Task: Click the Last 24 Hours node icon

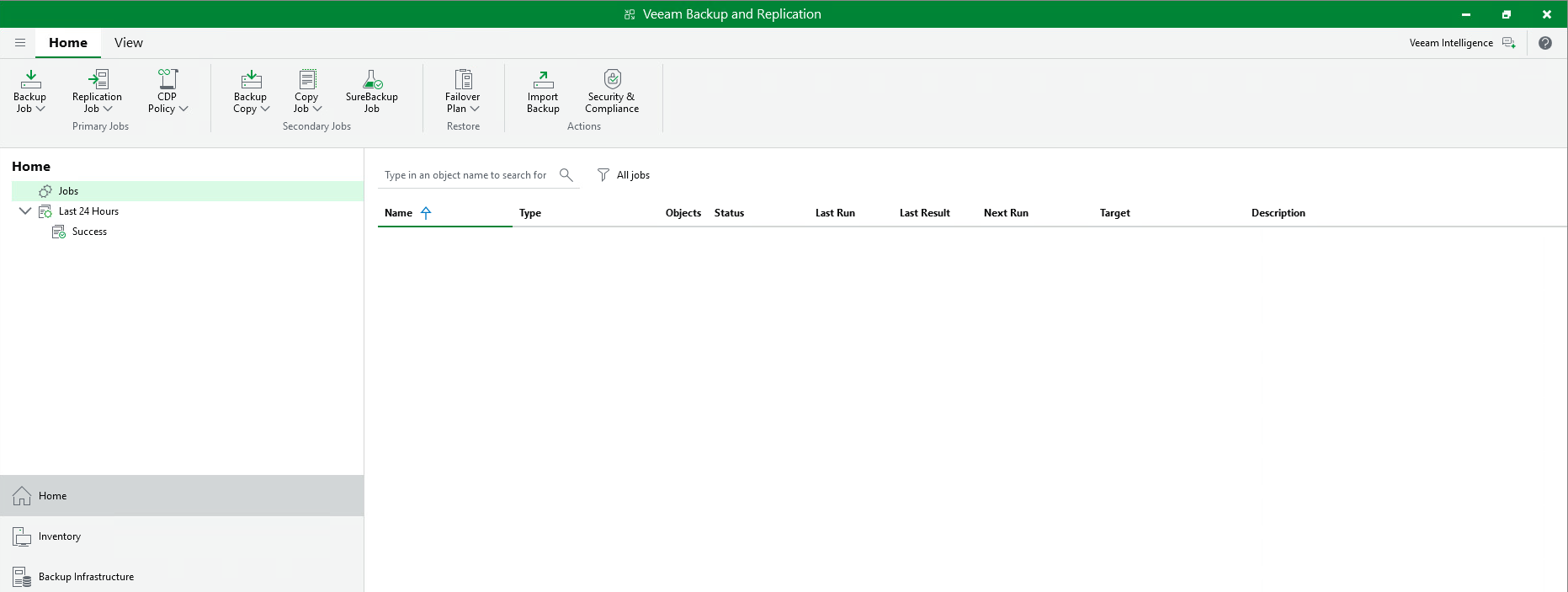Action: click(45, 211)
